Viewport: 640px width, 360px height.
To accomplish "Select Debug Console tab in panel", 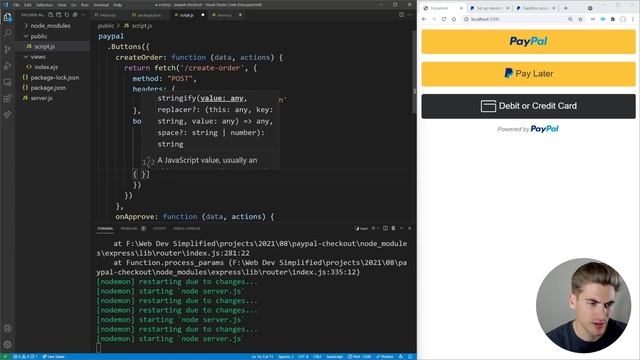I will click(x=187, y=229).
